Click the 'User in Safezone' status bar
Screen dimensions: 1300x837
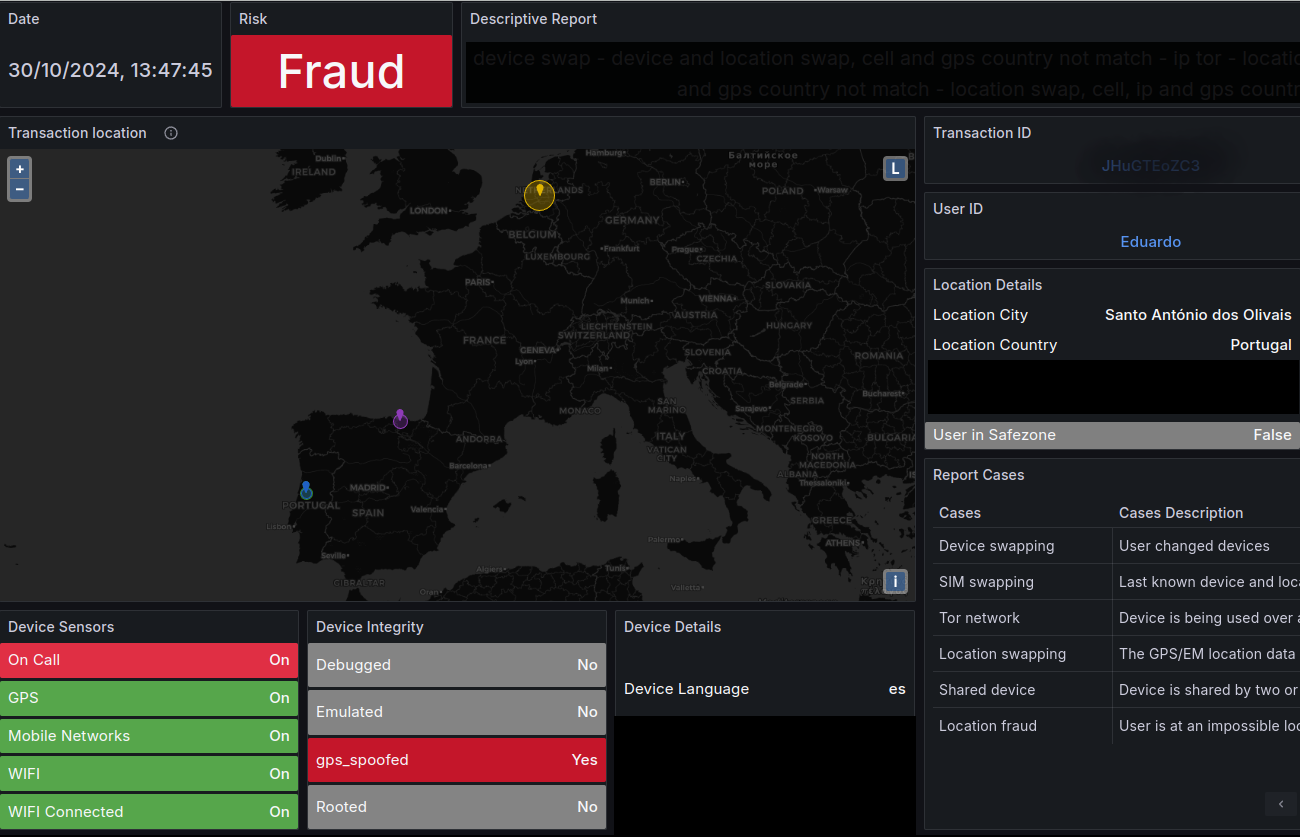click(1110, 435)
